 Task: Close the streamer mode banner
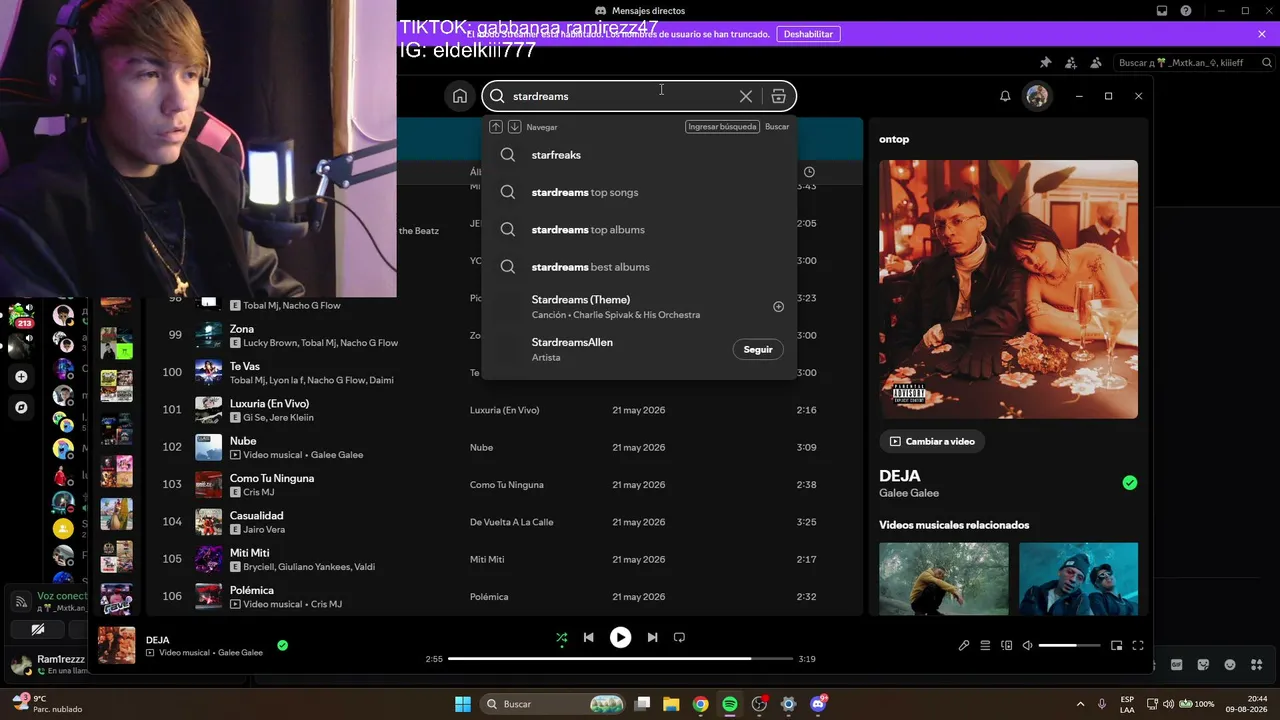click(x=1262, y=34)
